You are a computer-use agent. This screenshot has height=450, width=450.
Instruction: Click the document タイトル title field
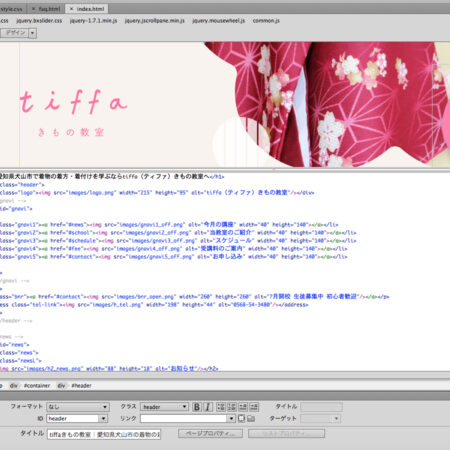coord(104,434)
